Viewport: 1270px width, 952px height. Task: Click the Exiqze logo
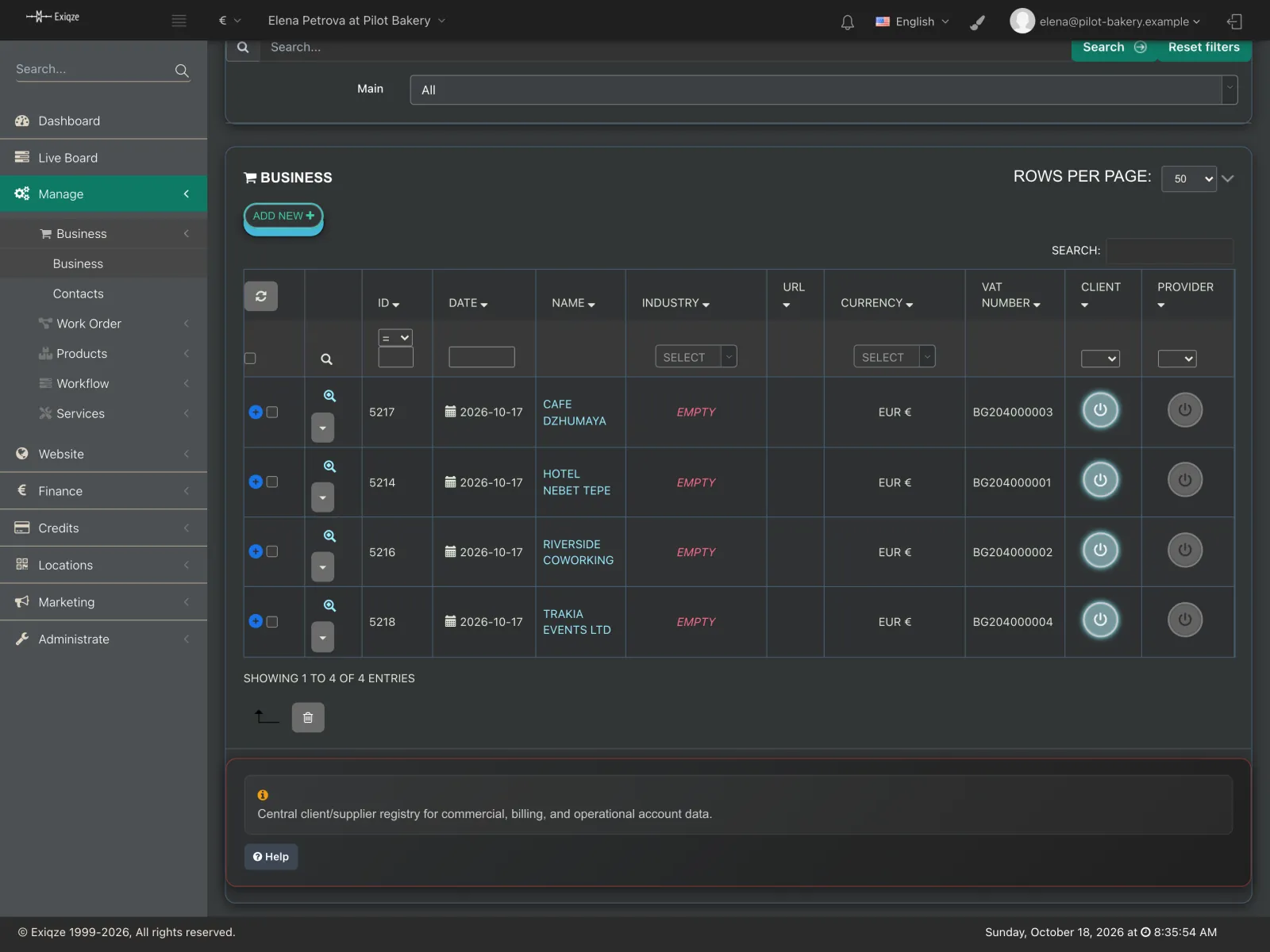click(x=52, y=17)
